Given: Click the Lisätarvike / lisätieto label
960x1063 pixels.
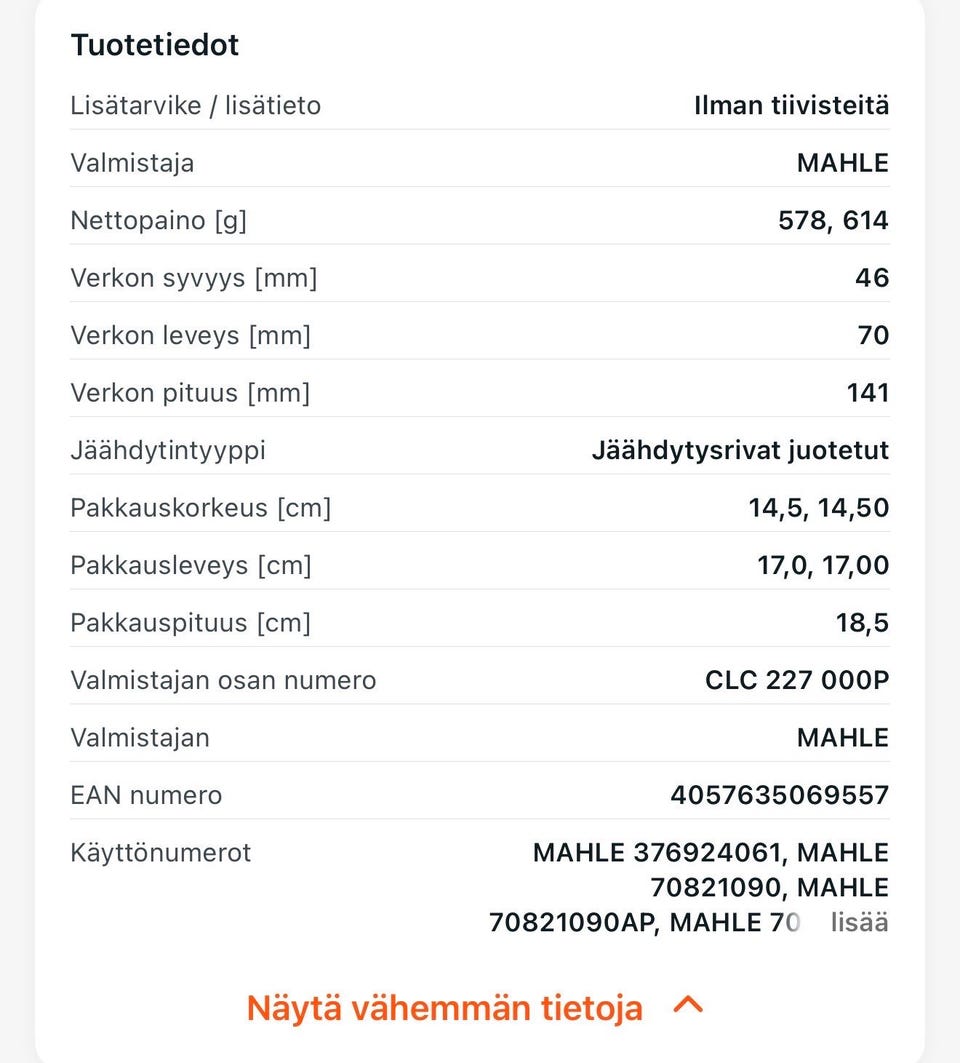Looking at the screenshot, I should pyautogui.click(x=195, y=106).
